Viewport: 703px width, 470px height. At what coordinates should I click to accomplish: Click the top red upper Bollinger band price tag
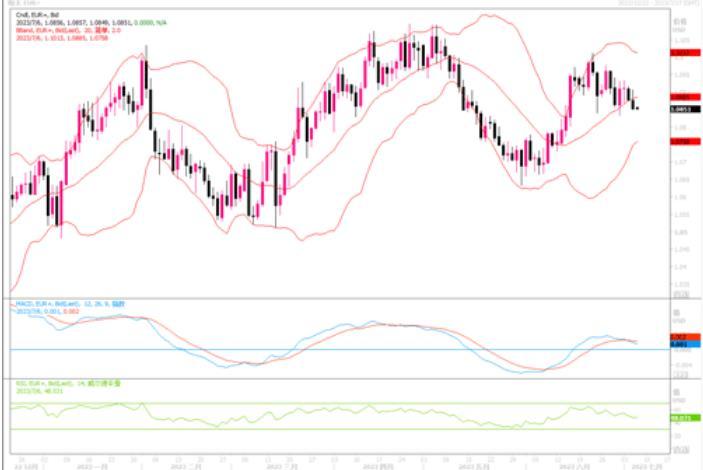tap(679, 52)
